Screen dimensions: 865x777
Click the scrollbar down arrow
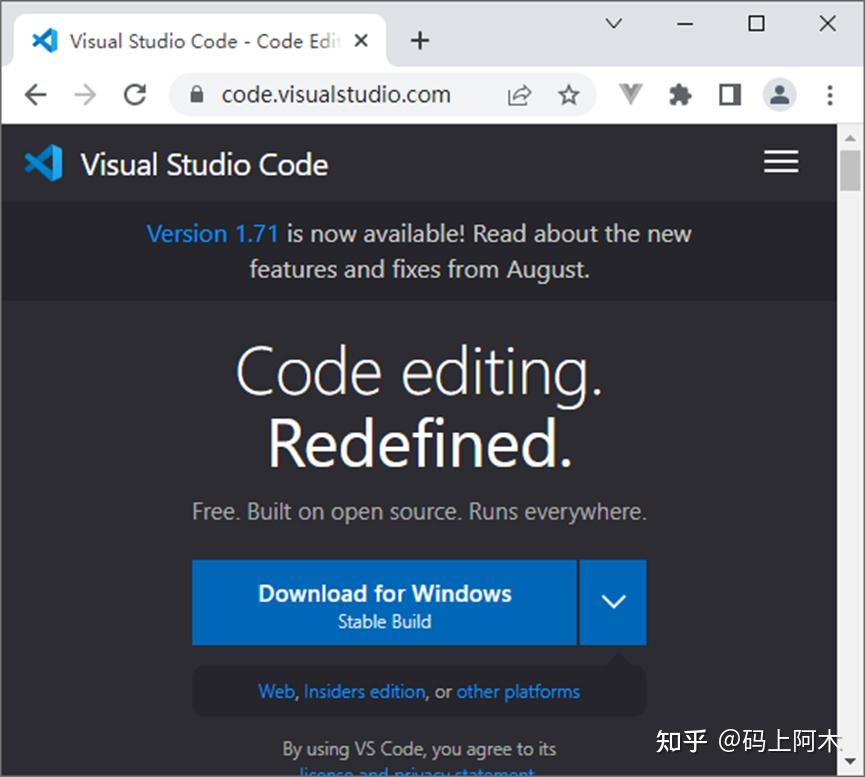click(850, 762)
